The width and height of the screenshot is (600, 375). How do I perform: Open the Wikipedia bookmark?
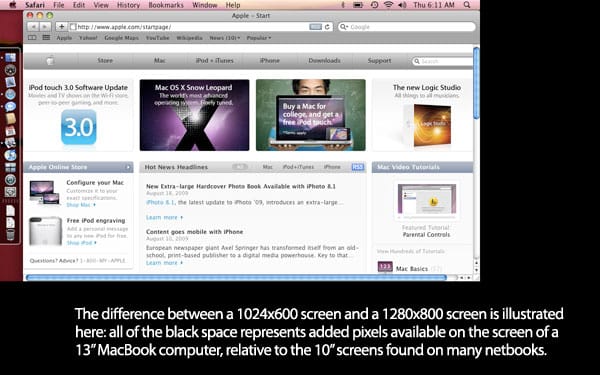pyautogui.click(x=189, y=38)
